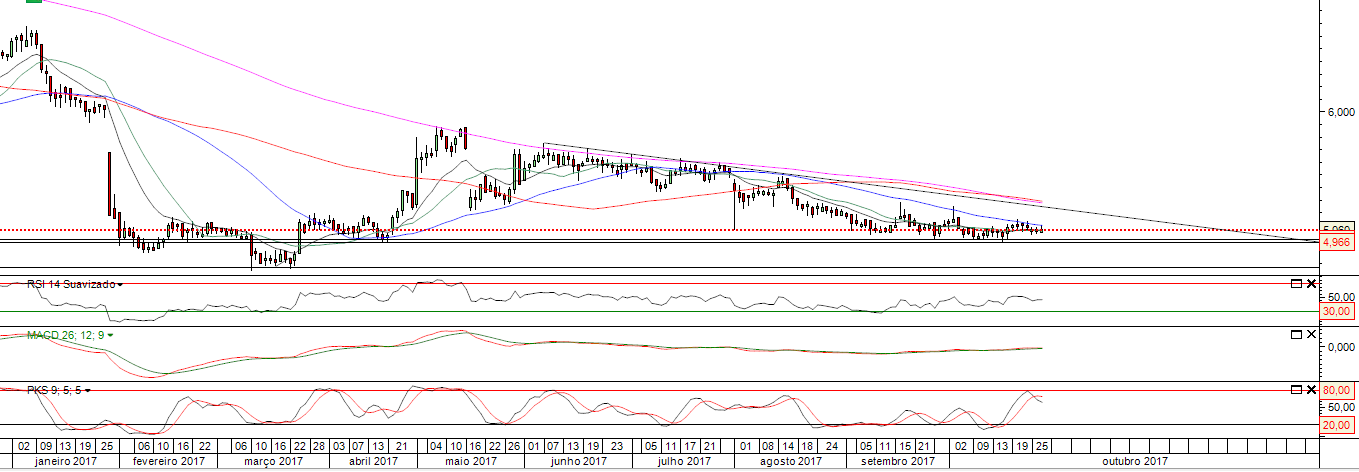Click the janeiro 2017 month label
This screenshot has height=472, width=1359.
(65, 461)
